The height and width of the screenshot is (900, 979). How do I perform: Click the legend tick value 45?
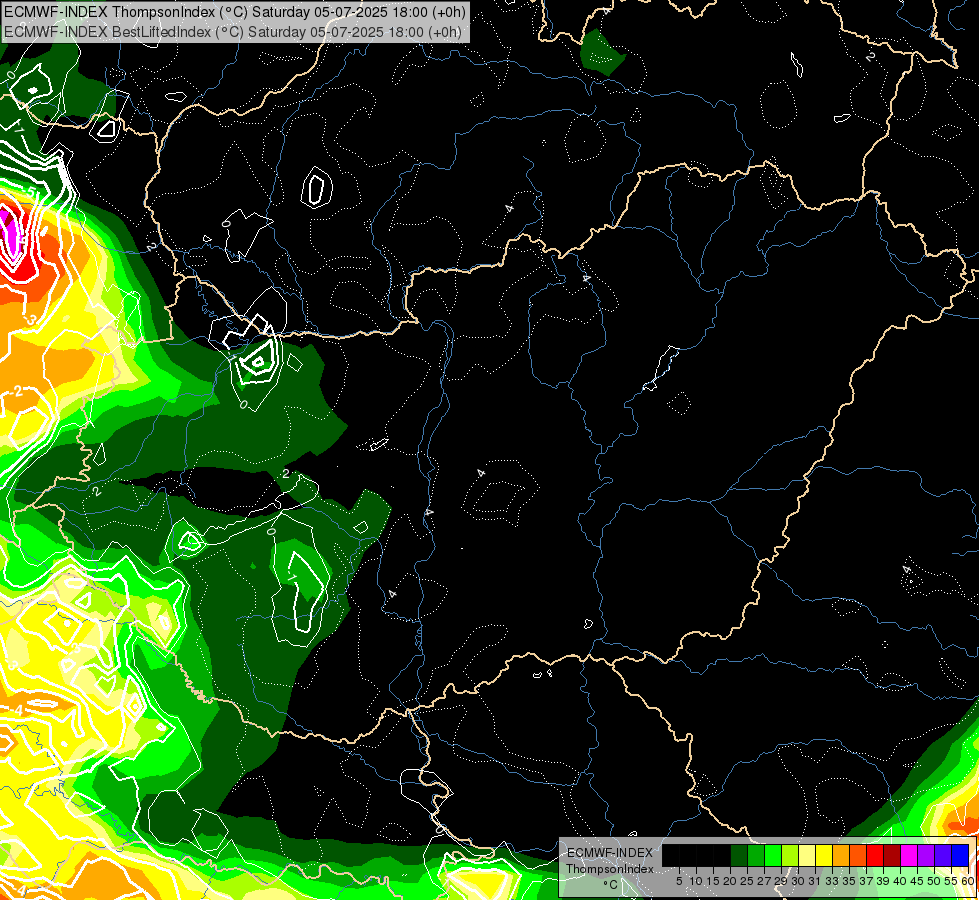pos(917,881)
